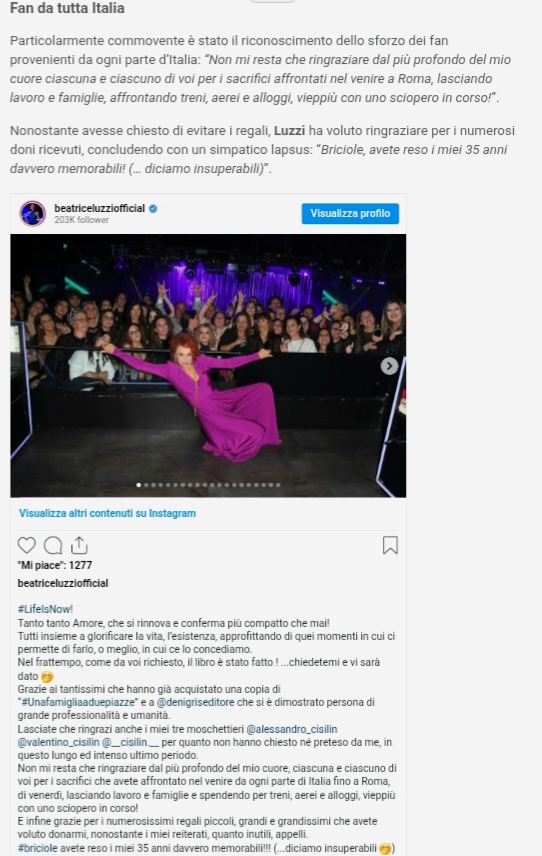542x856 pixels.
Task: Open comments via speech bubble icon
Action: point(53,545)
